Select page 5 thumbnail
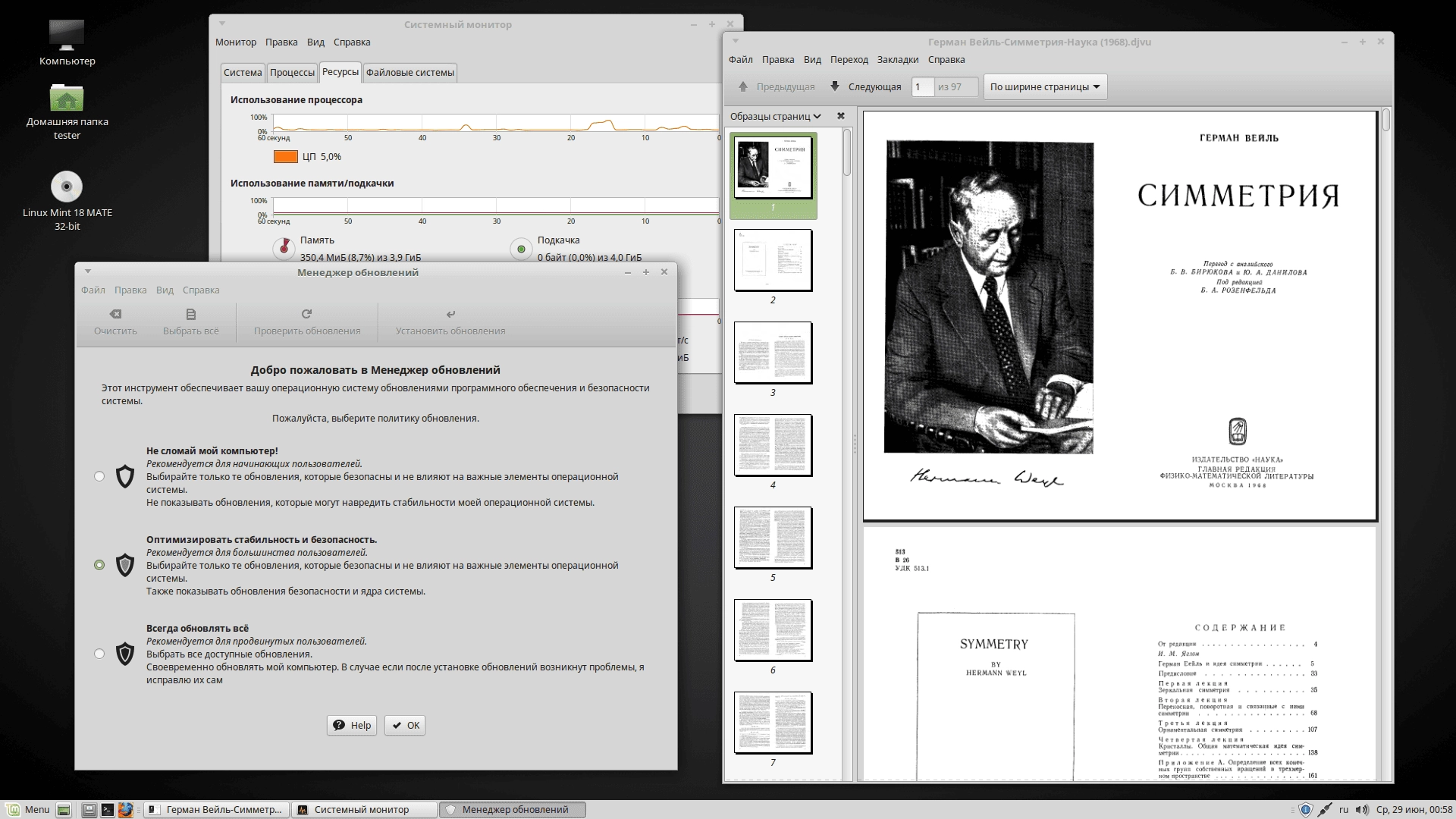 tap(773, 538)
